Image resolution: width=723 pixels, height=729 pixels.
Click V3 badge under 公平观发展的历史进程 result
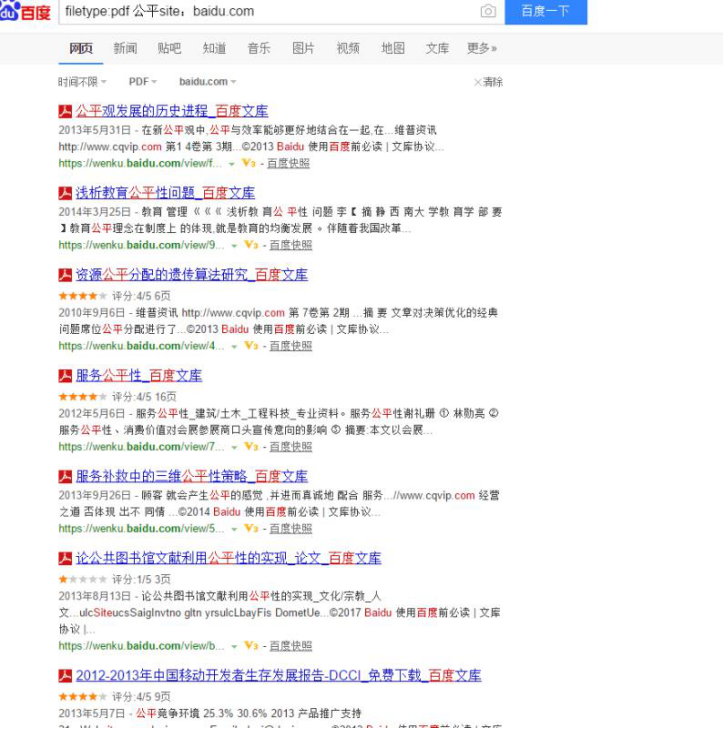(x=249, y=163)
